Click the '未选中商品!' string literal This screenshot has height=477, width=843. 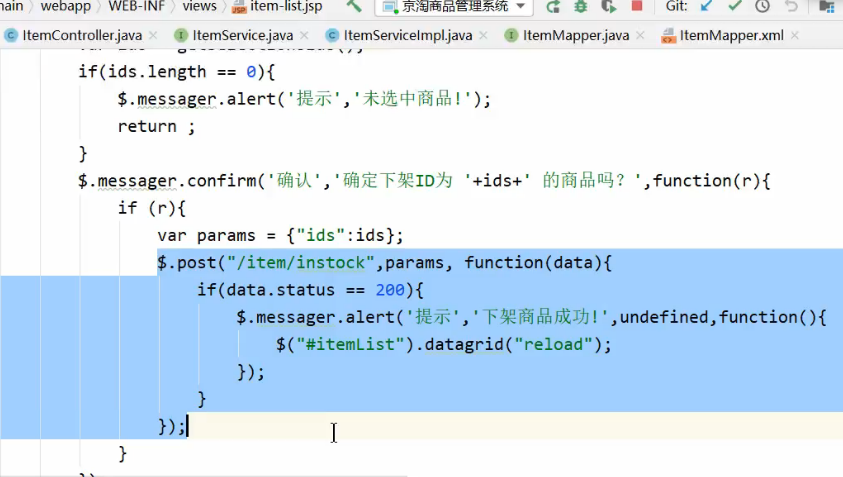(413, 99)
